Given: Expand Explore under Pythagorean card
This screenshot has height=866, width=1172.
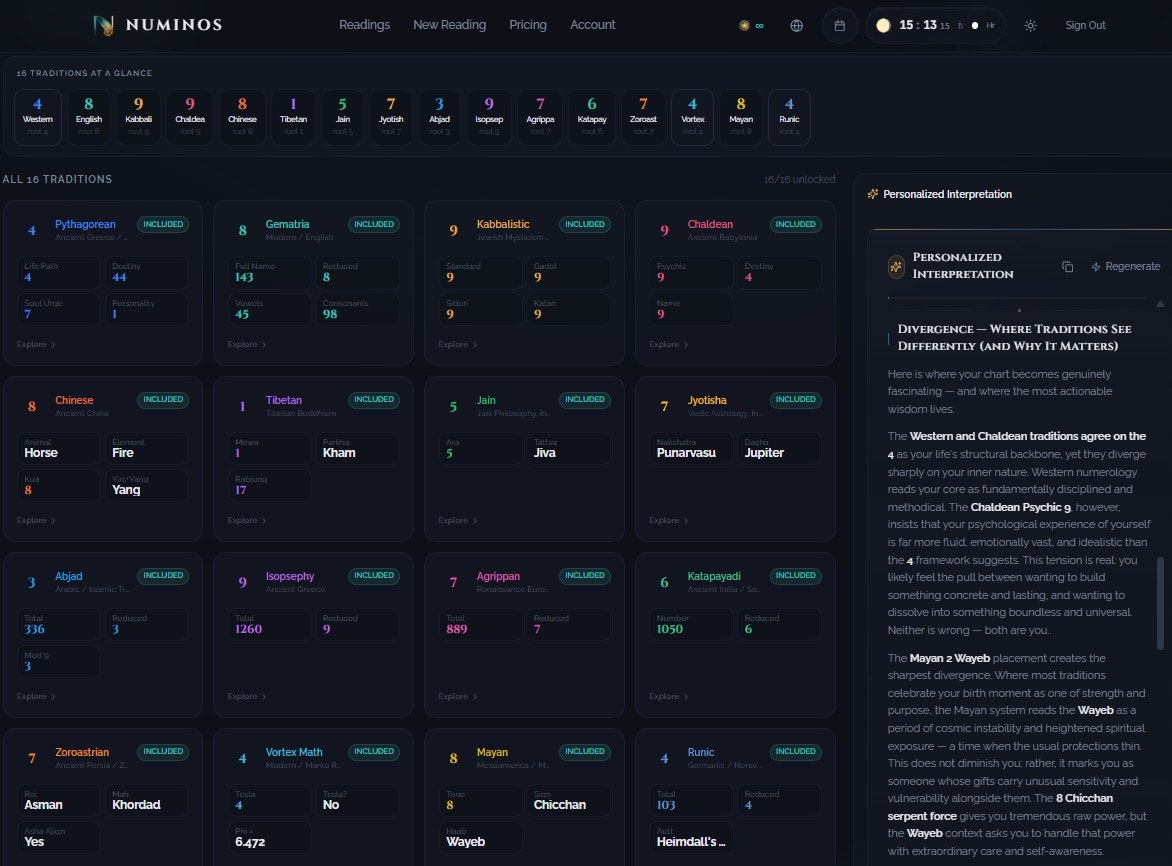Looking at the screenshot, I should point(36,344).
